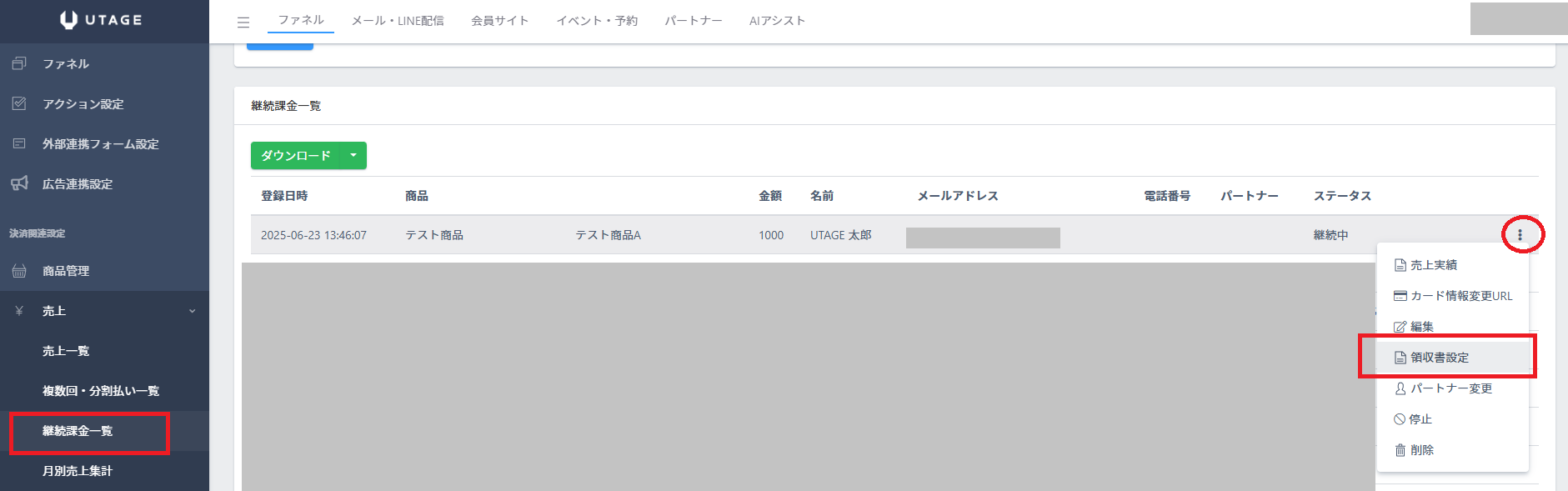
Task: Click the 名前 column header
Action: [822, 196]
